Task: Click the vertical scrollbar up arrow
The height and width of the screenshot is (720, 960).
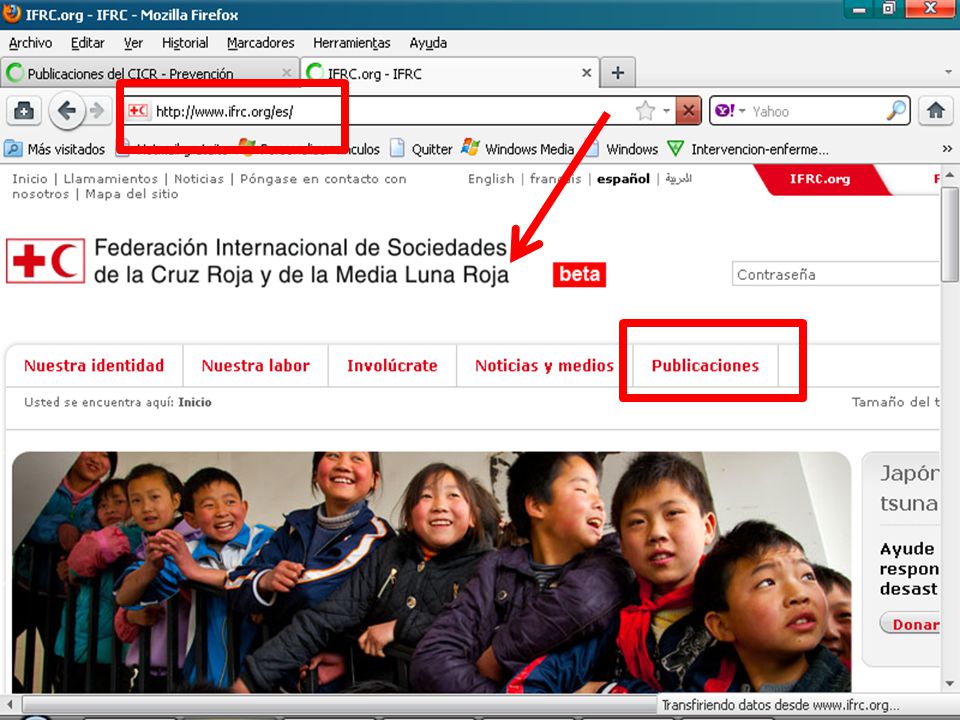Action: pos(950,176)
